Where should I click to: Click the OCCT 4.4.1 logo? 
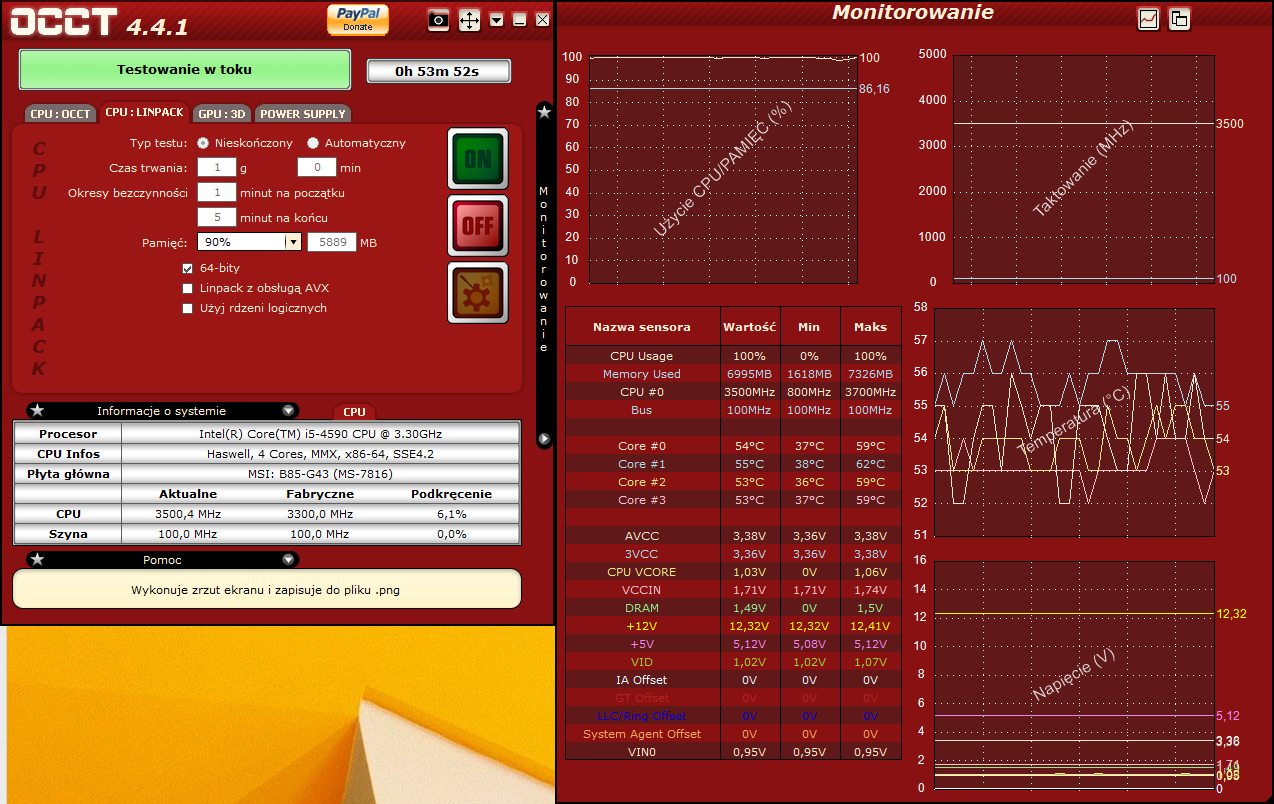(100, 23)
